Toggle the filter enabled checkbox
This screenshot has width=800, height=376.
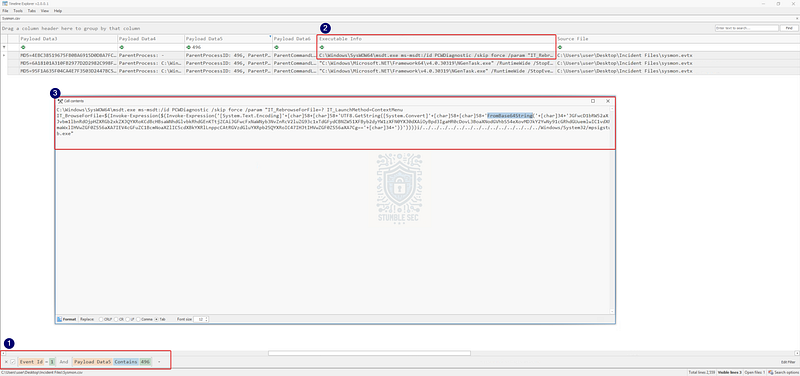pyautogui.click(x=13, y=362)
